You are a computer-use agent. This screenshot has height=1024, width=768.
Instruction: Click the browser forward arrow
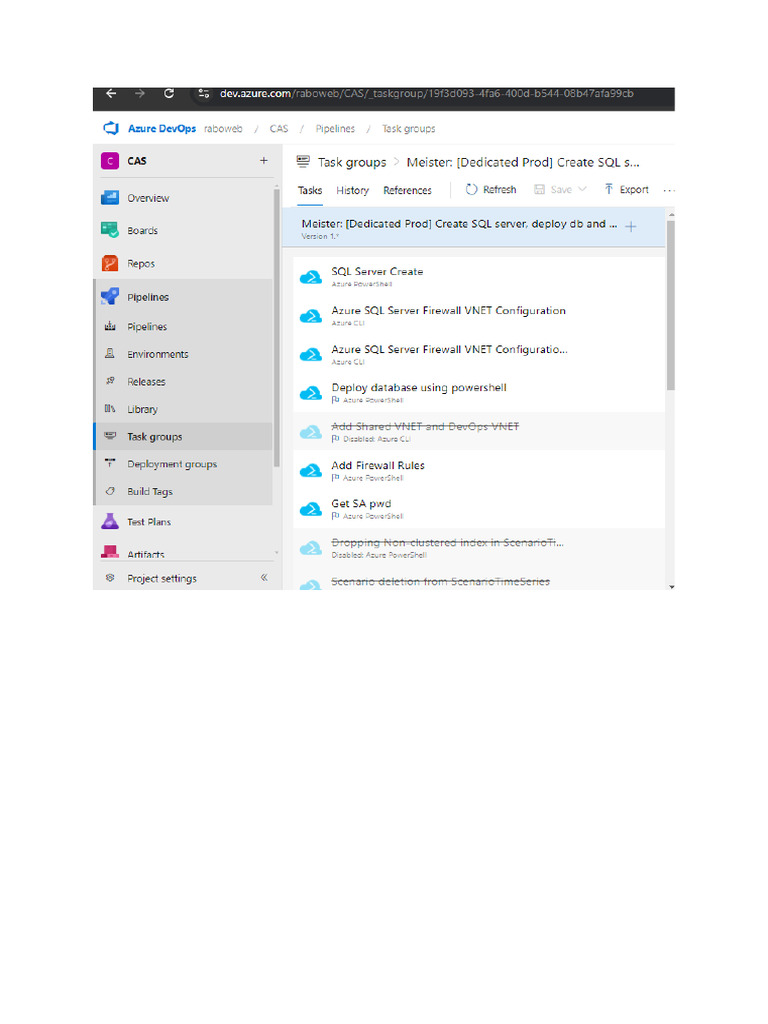pos(140,93)
